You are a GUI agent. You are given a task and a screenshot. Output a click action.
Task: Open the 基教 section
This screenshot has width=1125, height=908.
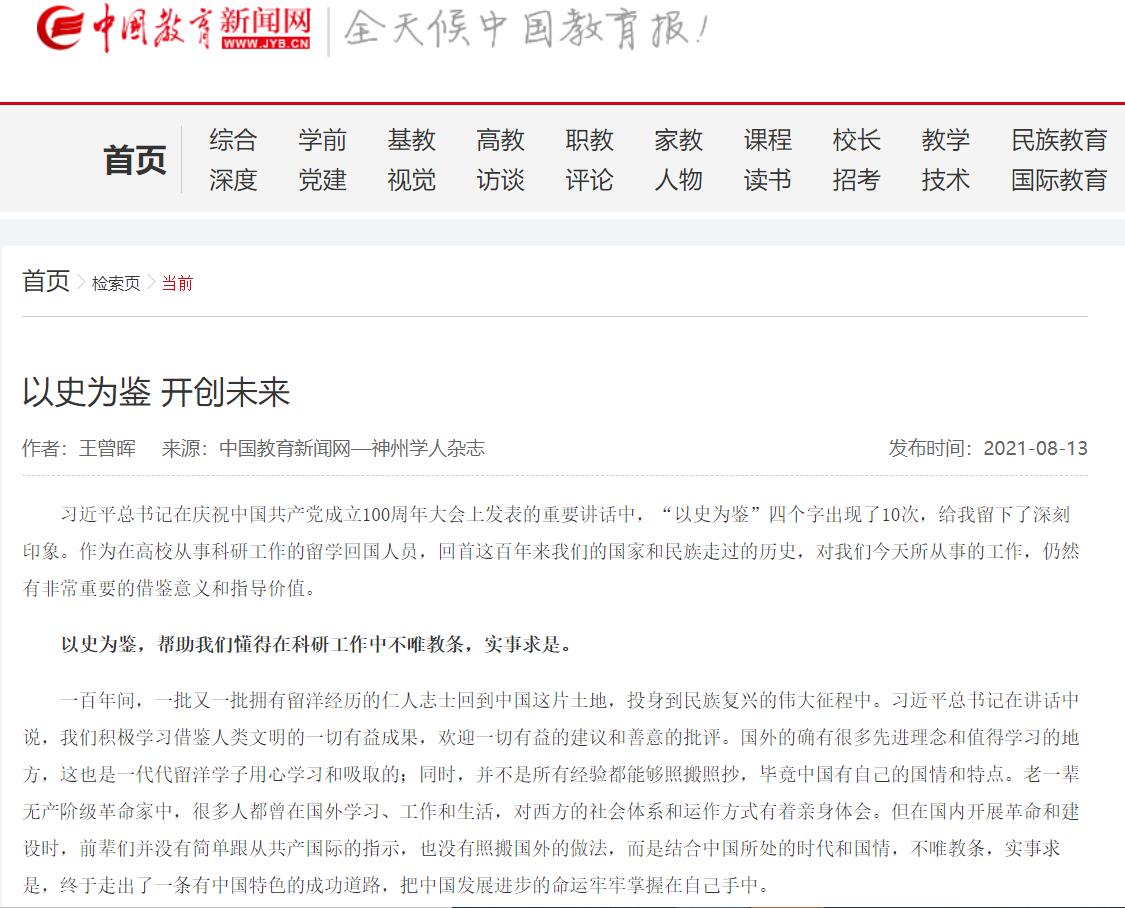pyautogui.click(x=412, y=140)
